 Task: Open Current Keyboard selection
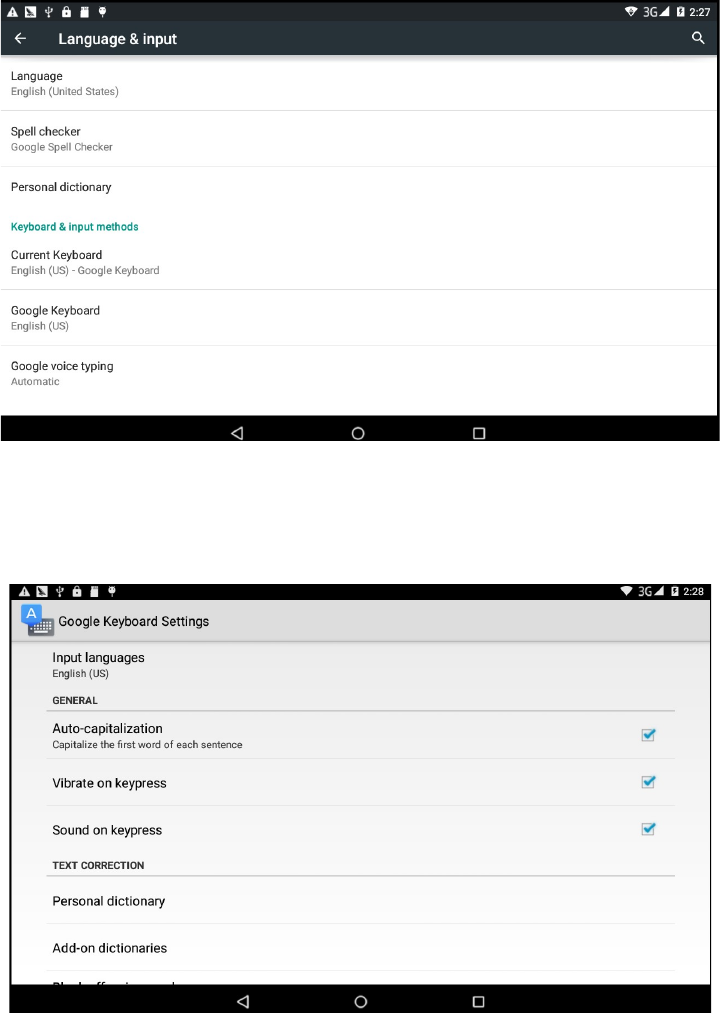(359, 262)
